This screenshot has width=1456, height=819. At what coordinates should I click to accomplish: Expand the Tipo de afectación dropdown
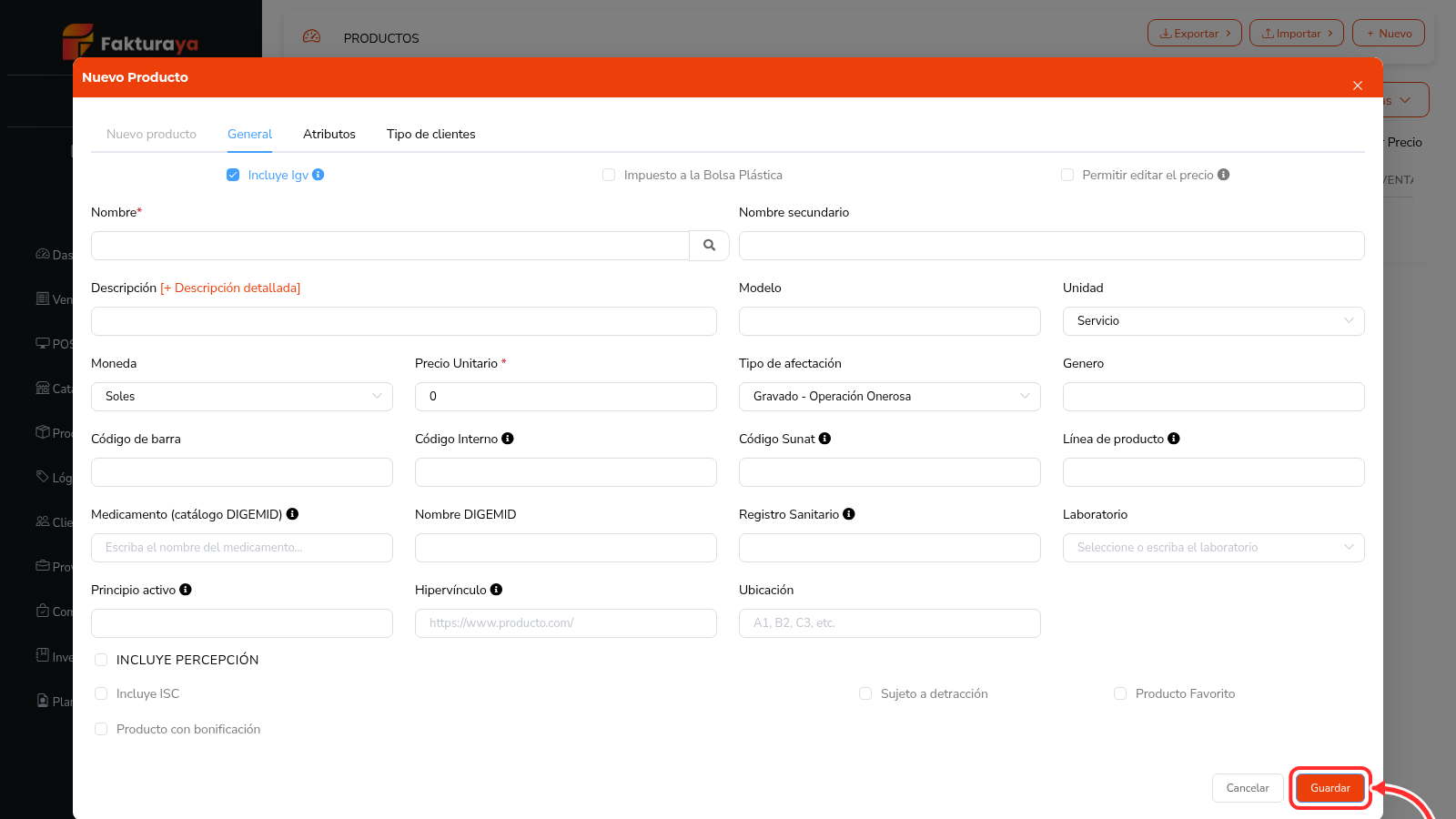coord(890,397)
